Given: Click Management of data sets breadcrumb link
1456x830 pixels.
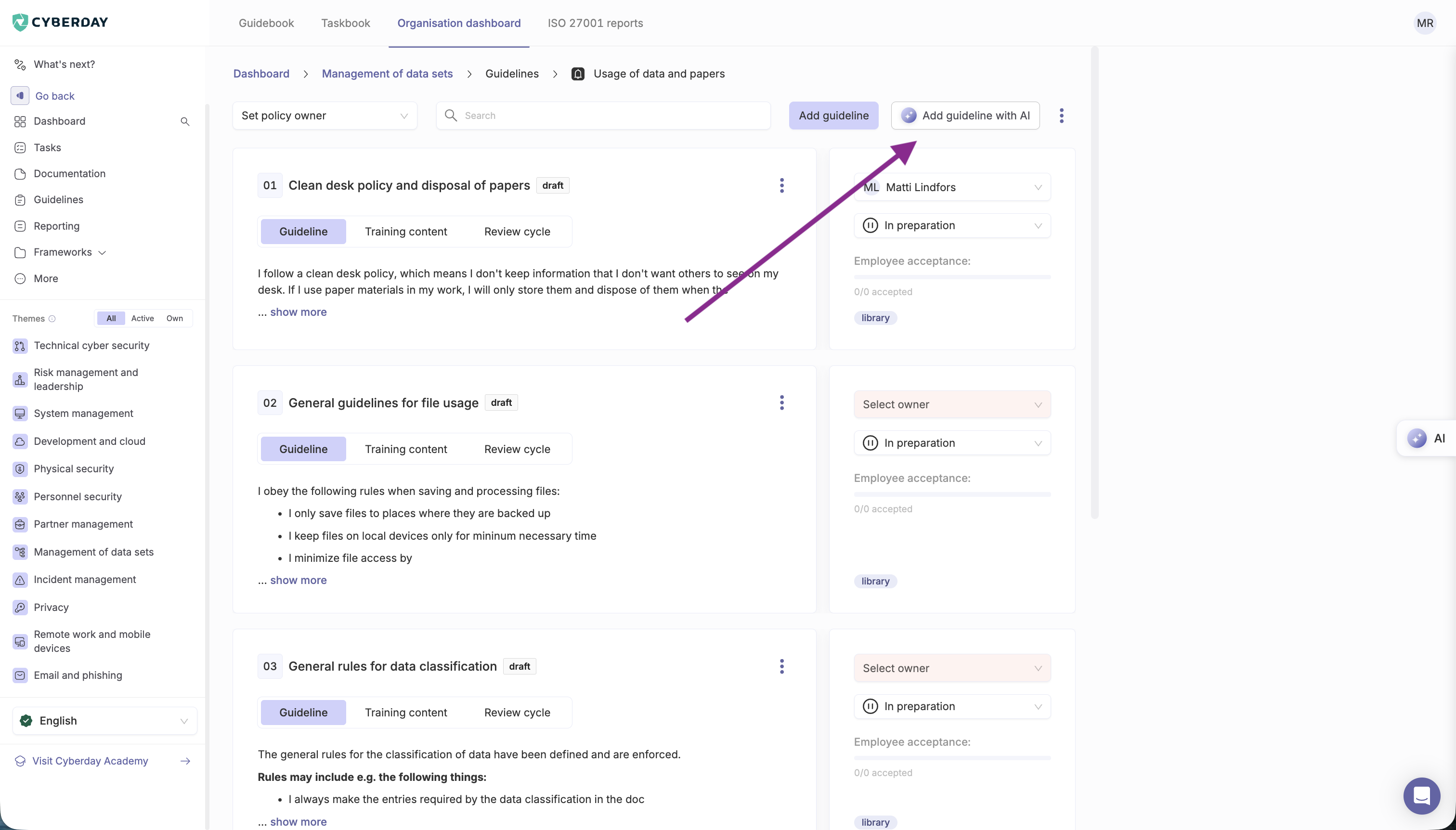Looking at the screenshot, I should tap(387, 74).
